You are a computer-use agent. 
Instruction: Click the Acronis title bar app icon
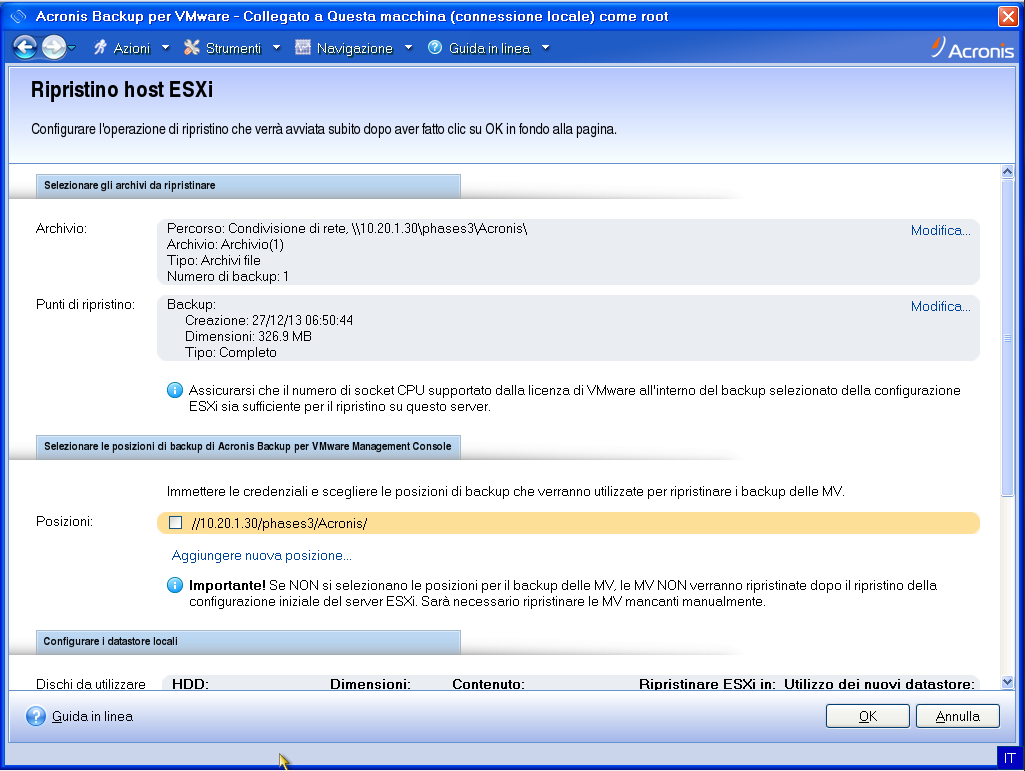[18, 16]
